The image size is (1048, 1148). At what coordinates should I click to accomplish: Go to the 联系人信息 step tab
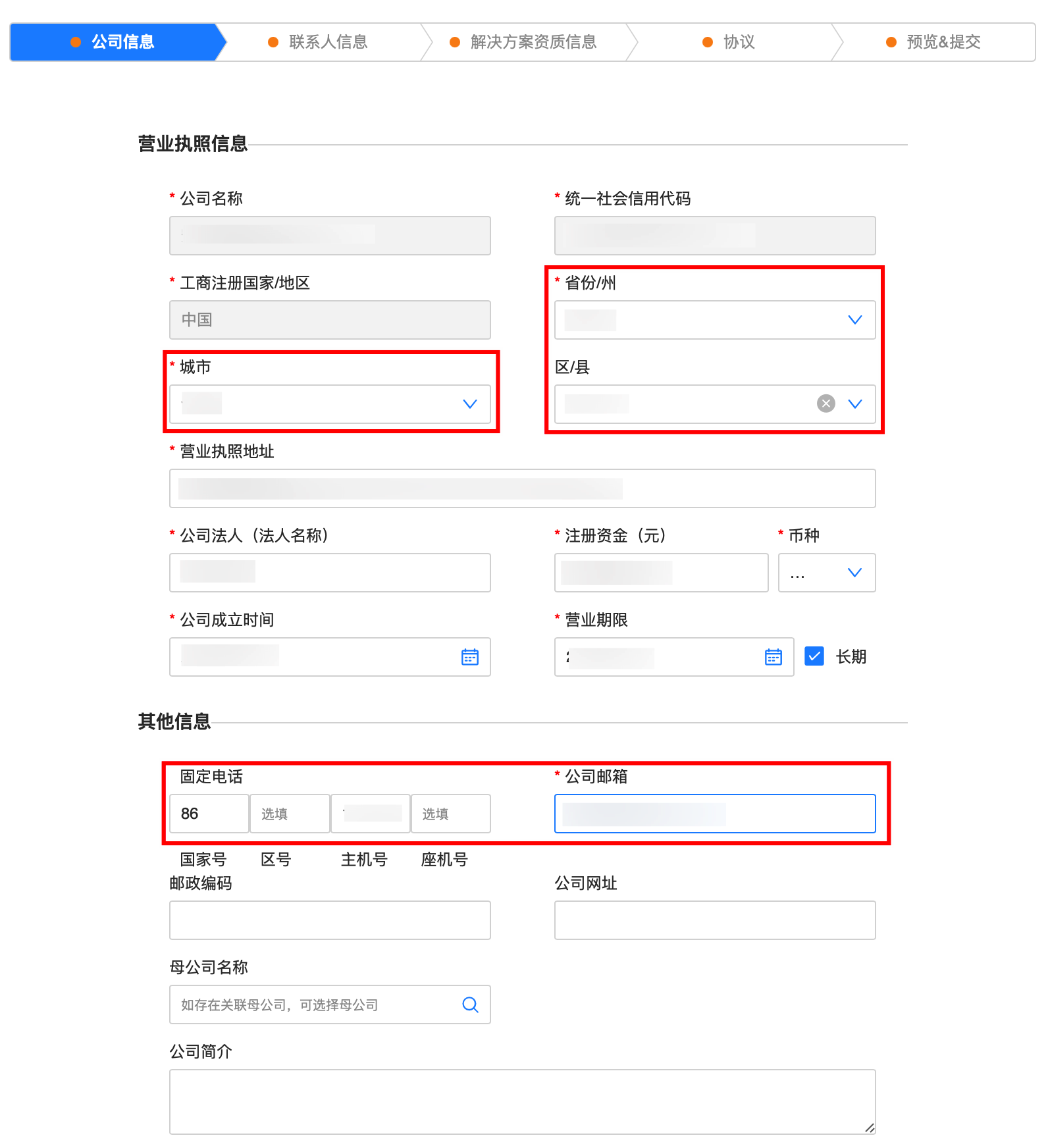(319, 42)
